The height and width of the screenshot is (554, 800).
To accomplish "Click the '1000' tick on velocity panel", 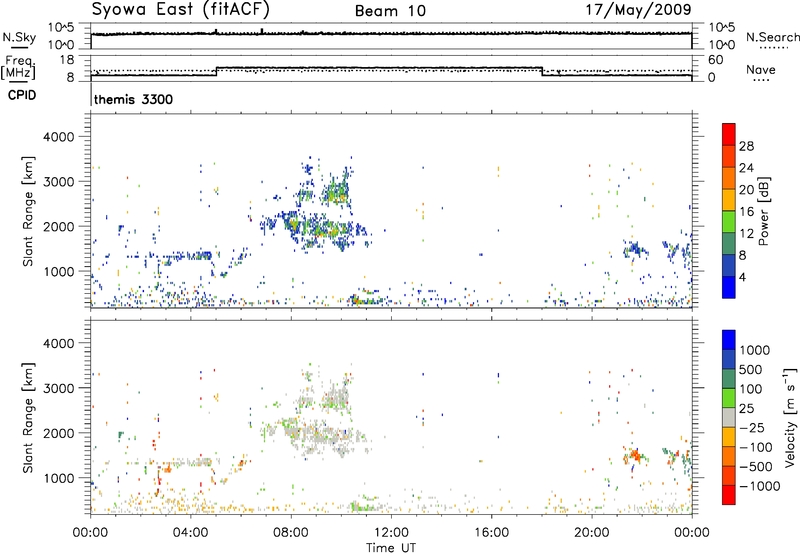I will (59, 477).
